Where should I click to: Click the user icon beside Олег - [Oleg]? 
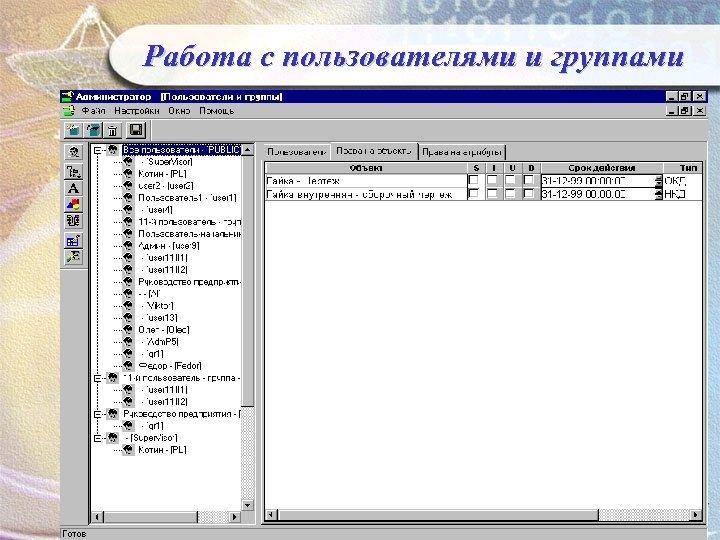click(x=128, y=329)
